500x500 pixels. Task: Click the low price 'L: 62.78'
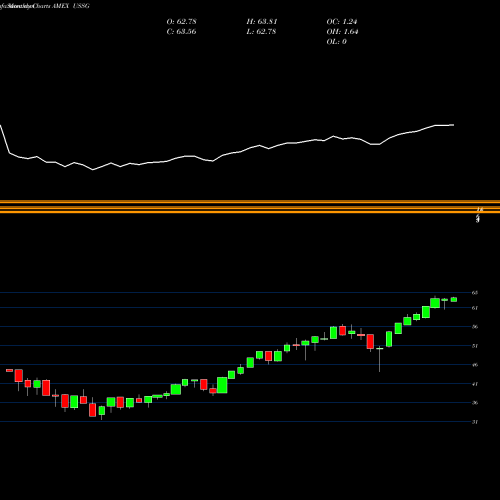pyautogui.click(x=262, y=32)
